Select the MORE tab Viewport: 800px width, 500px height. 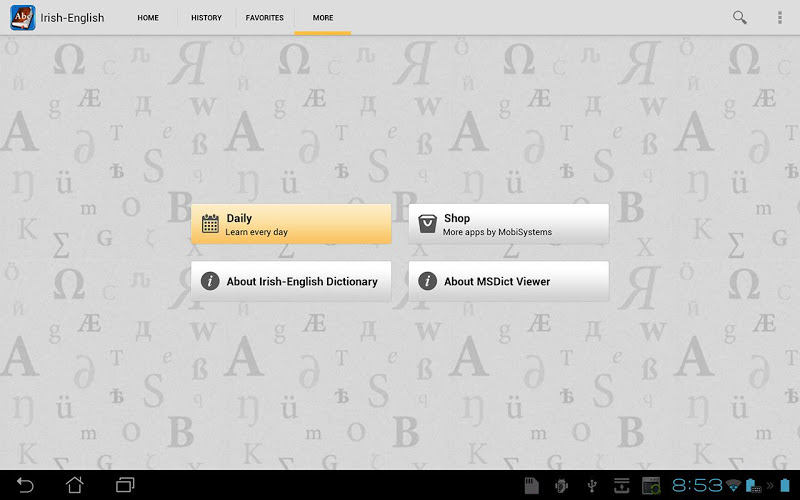pos(322,17)
